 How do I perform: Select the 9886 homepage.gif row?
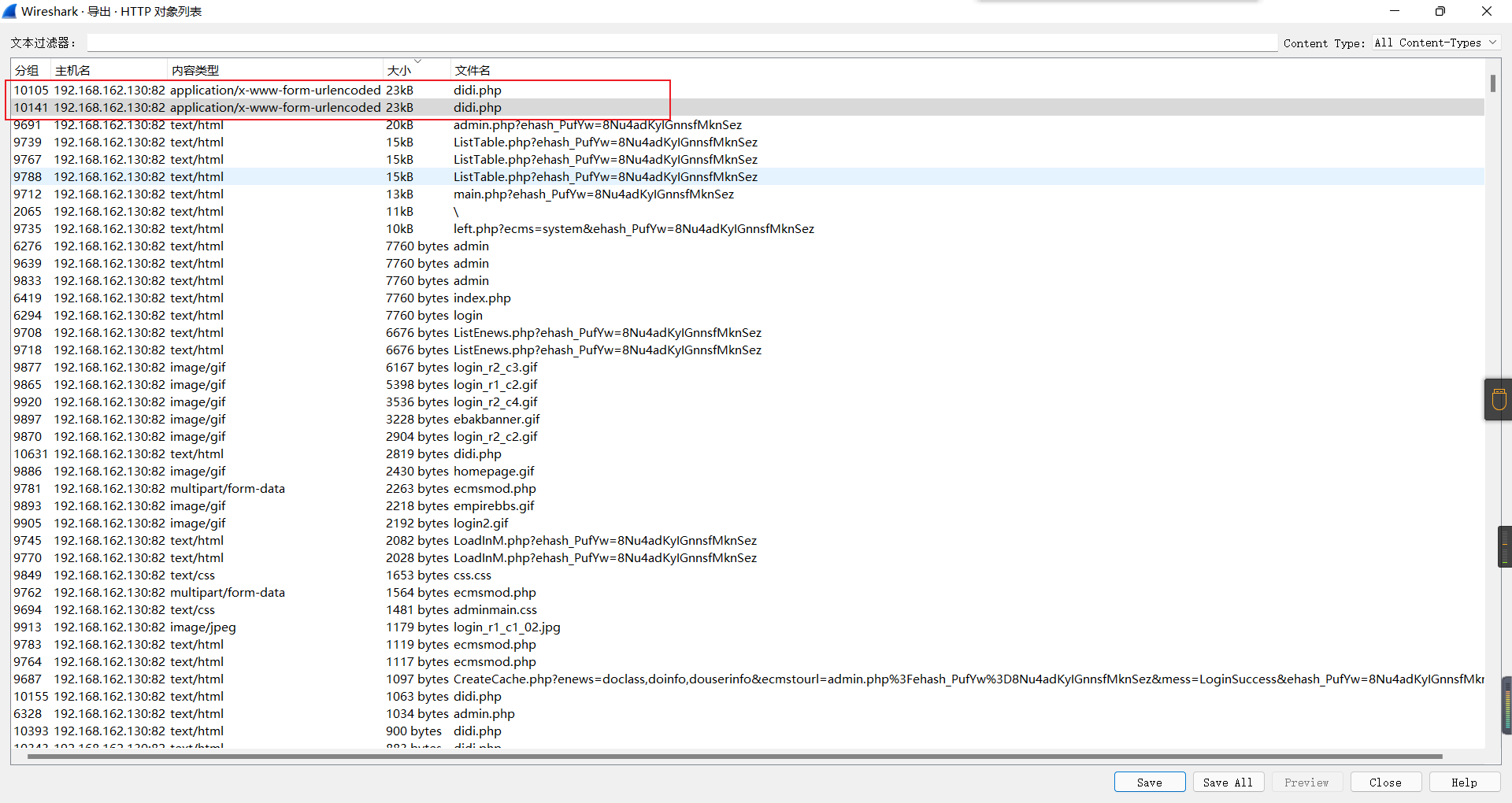click(747, 472)
